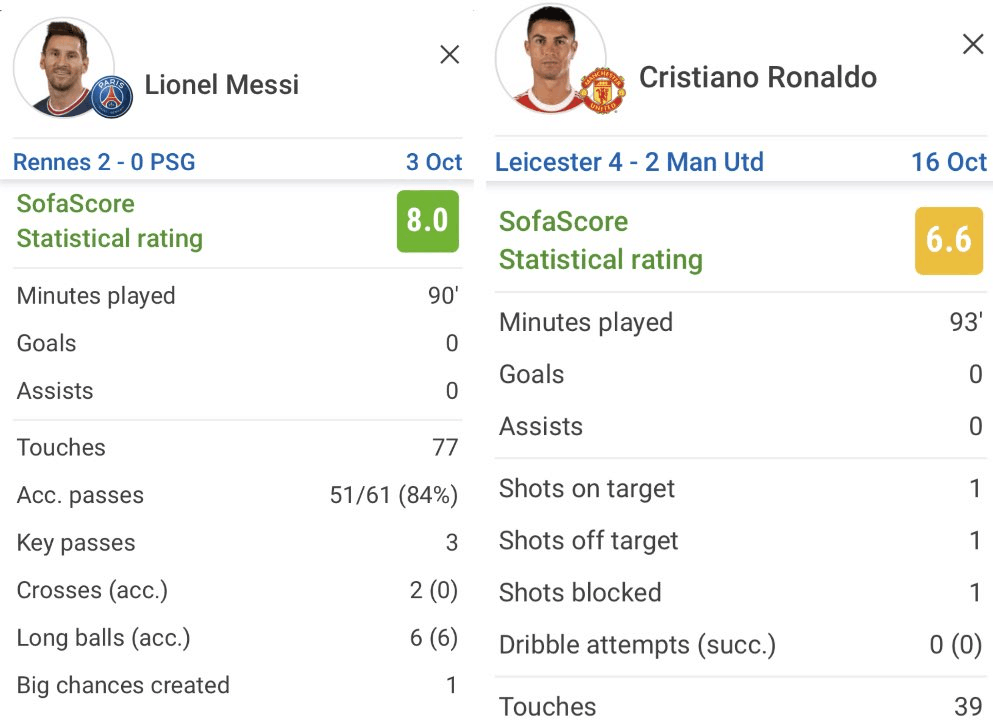Select Messi's Acc. passes row

[x=237, y=495]
